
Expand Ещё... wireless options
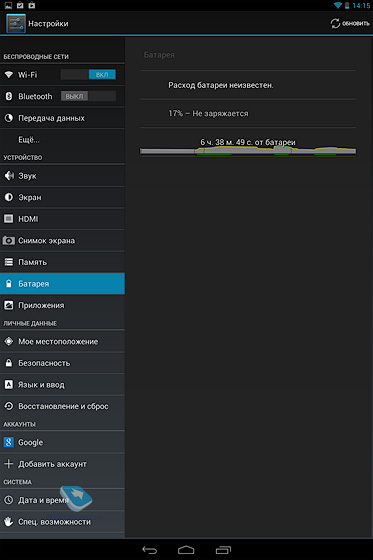click(62, 140)
